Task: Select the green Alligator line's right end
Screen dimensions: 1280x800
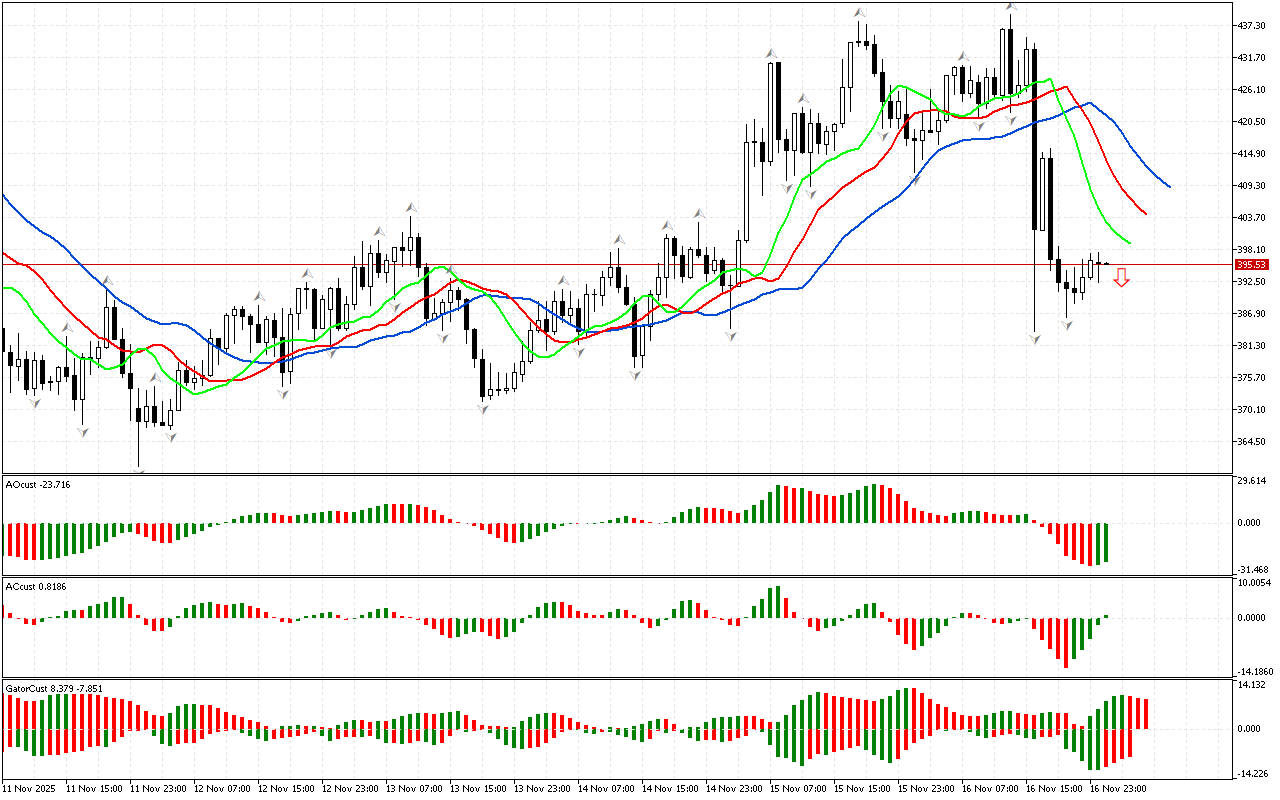Action: tap(1130, 243)
